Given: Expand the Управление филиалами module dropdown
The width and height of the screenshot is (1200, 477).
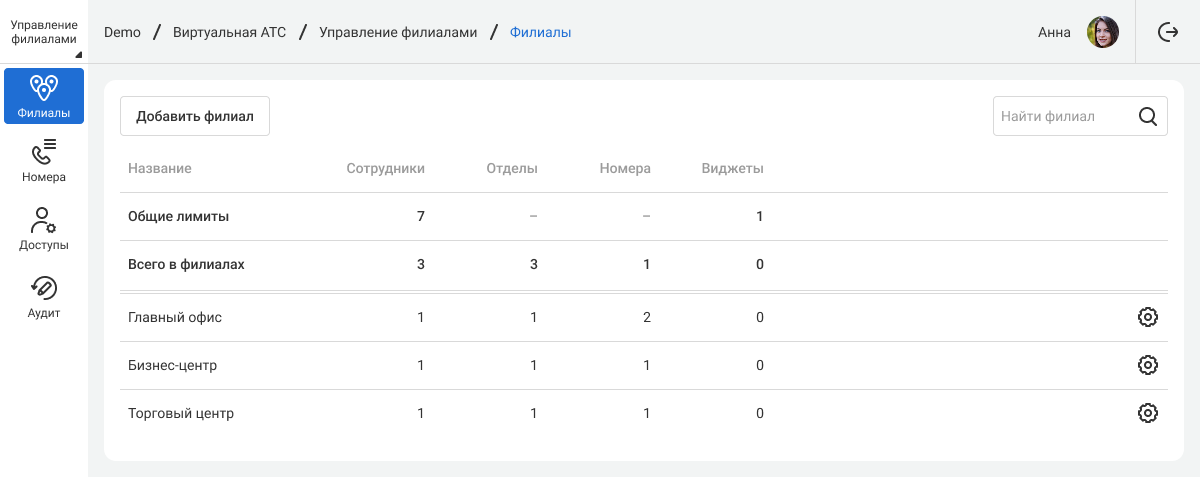Looking at the screenshot, I should (x=44, y=32).
